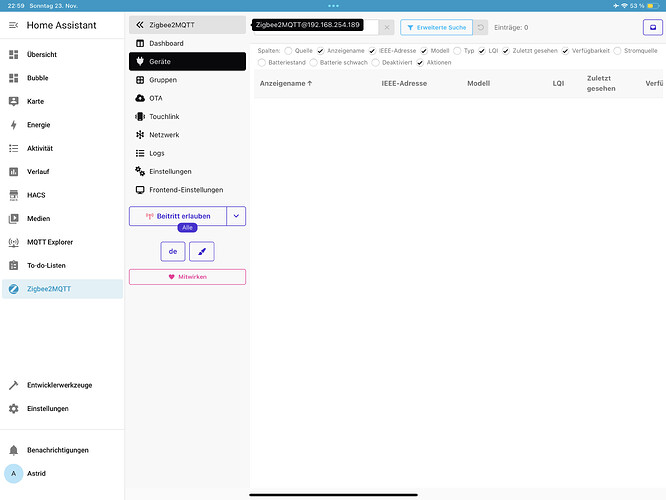
Task: Sort by the Anzeigename column header
Action: [x=286, y=83]
